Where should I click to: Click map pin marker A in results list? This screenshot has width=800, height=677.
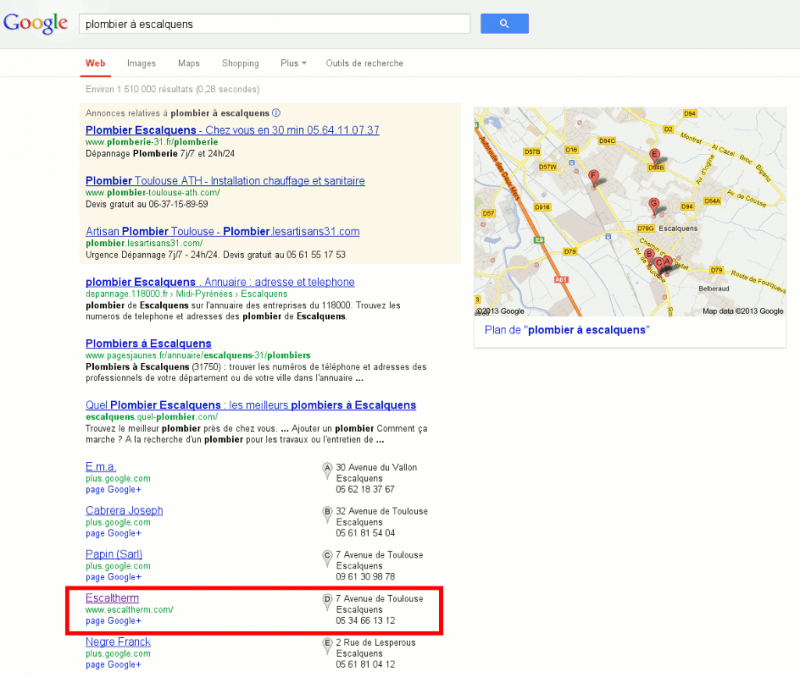(327, 470)
